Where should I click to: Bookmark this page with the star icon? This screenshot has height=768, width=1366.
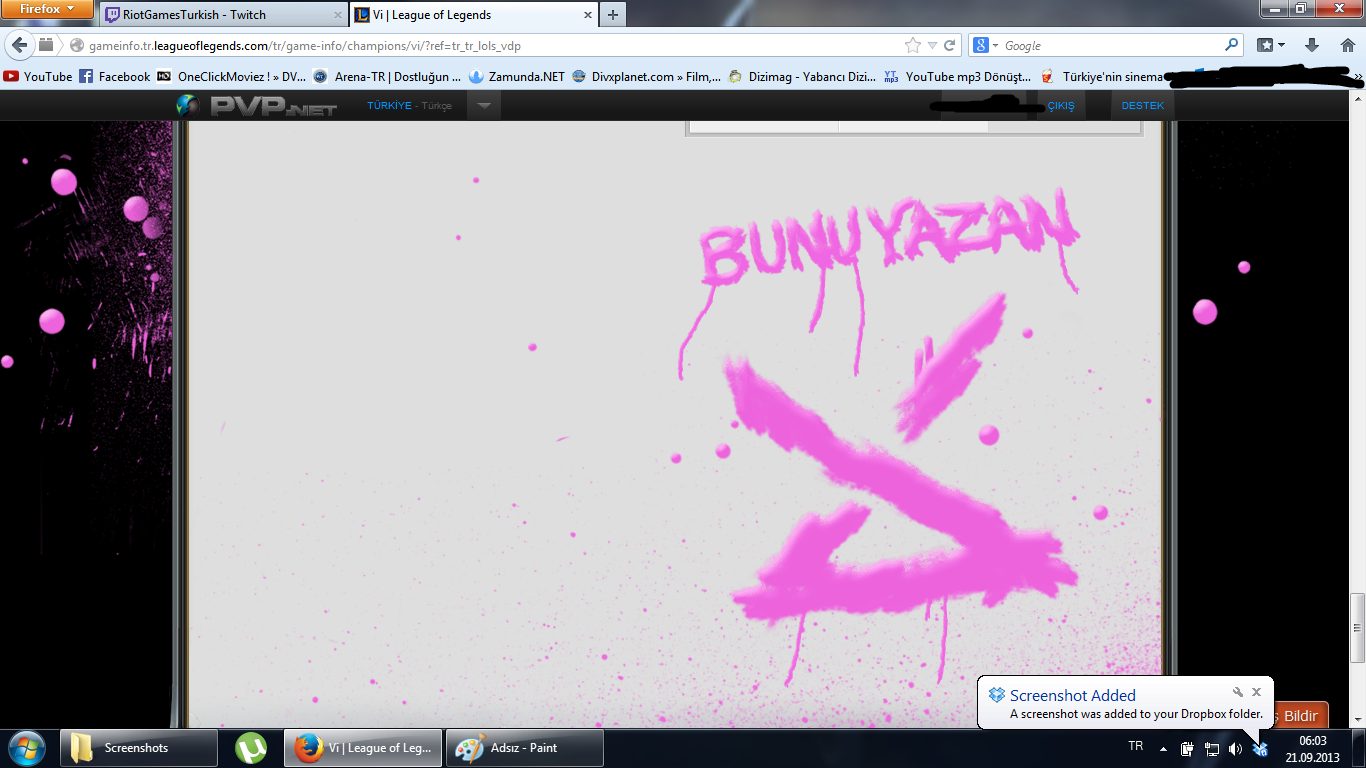pos(912,45)
